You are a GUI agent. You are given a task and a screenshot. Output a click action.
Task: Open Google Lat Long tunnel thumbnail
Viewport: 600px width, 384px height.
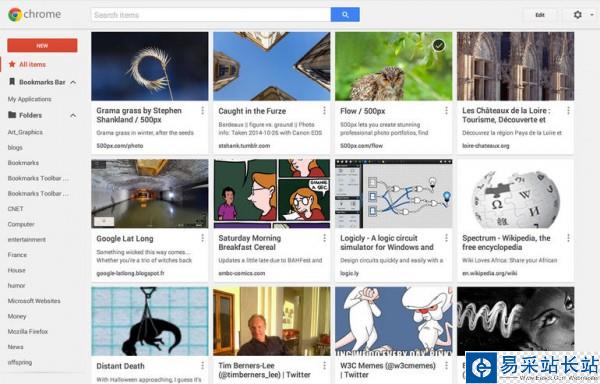pos(150,194)
